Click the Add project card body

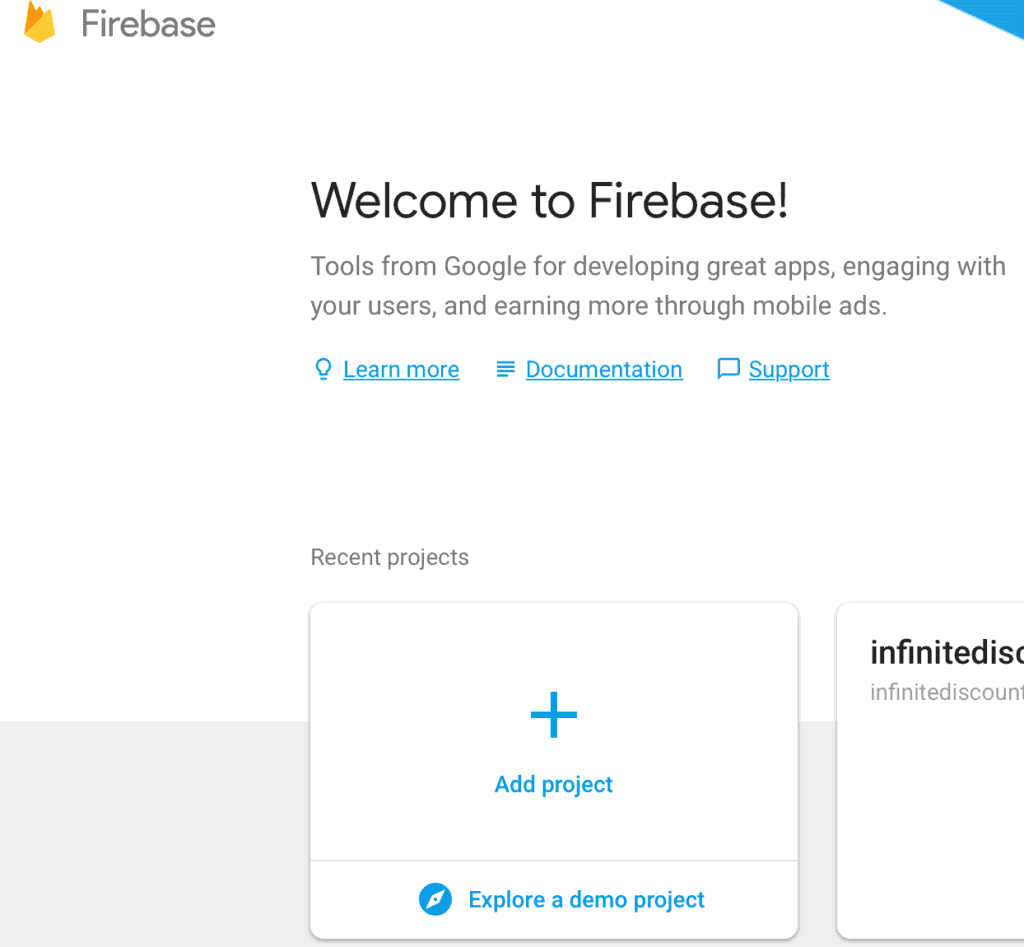[x=553, y=730]
